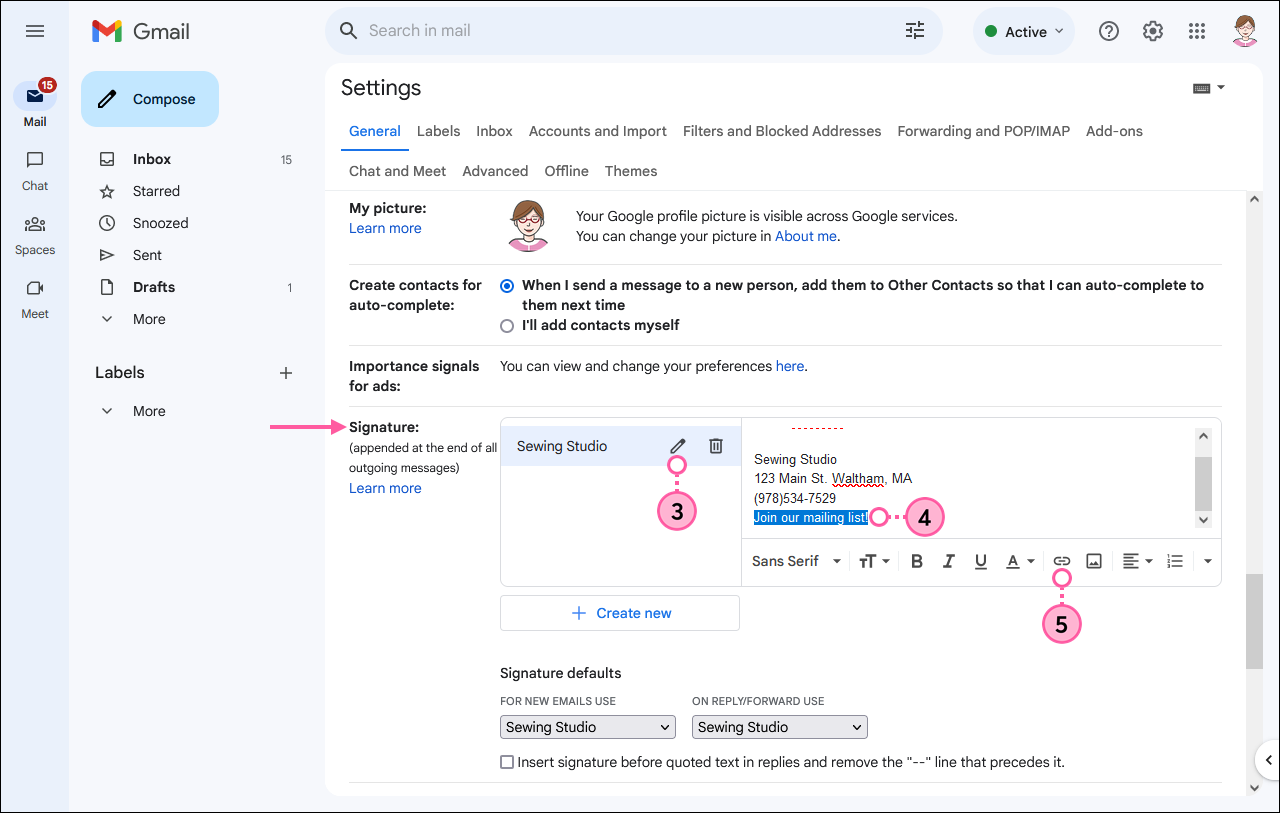Open Filters and Blocked Addresses tab

coord(782,132)
